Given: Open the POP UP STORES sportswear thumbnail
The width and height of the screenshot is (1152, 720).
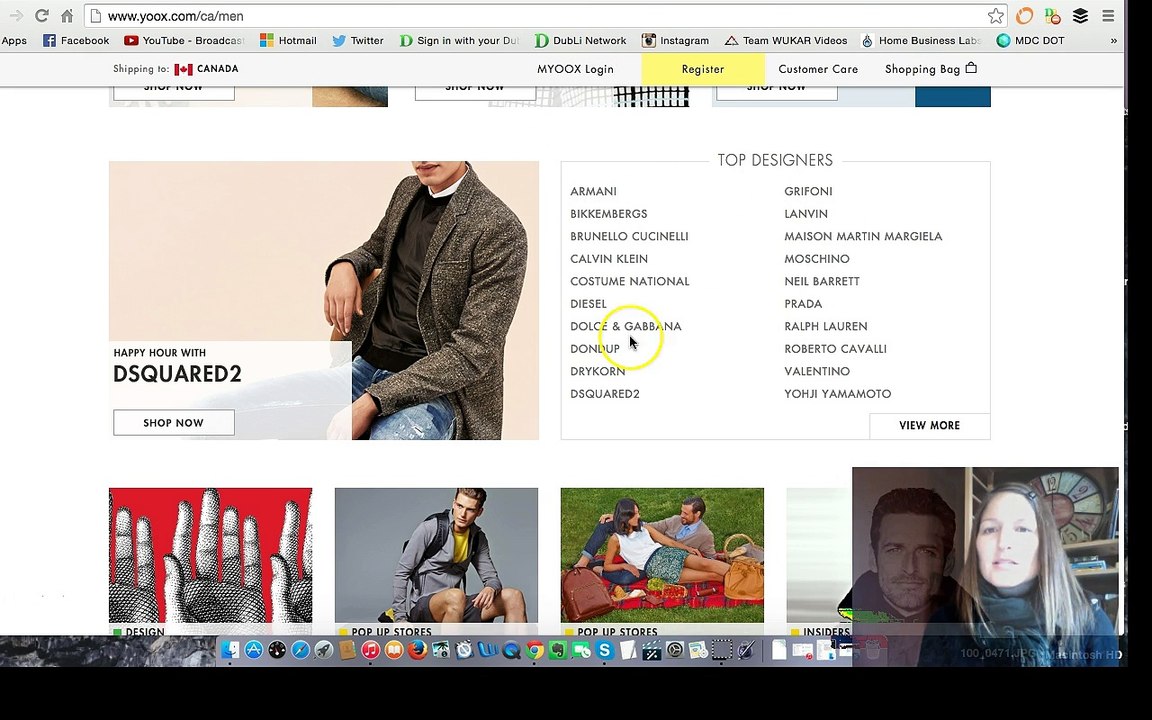Looking at the screenshot, I should (x=436, y=555).
